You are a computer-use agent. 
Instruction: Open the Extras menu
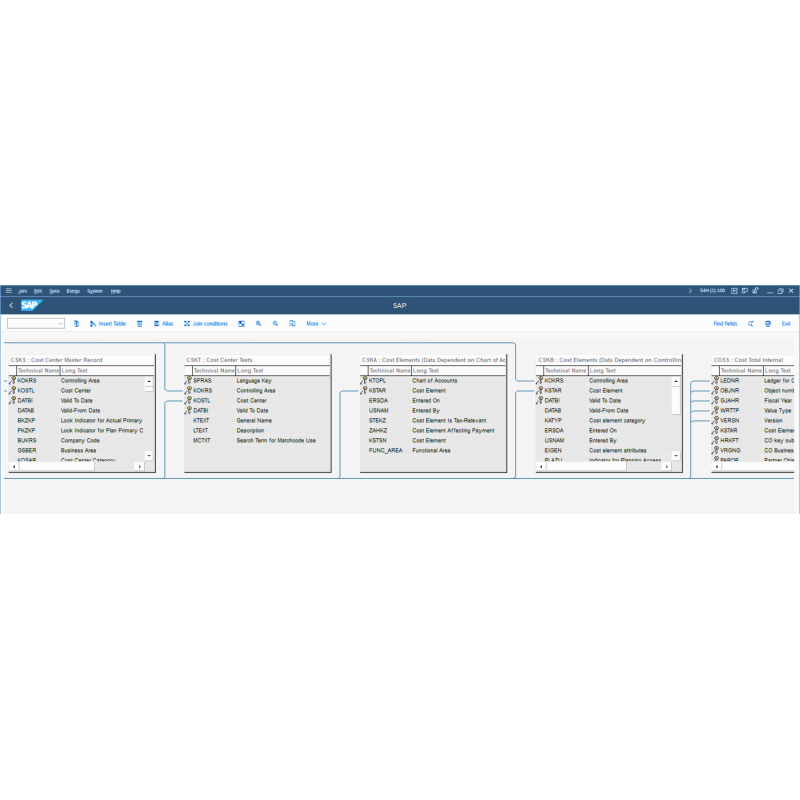(71, 291)
